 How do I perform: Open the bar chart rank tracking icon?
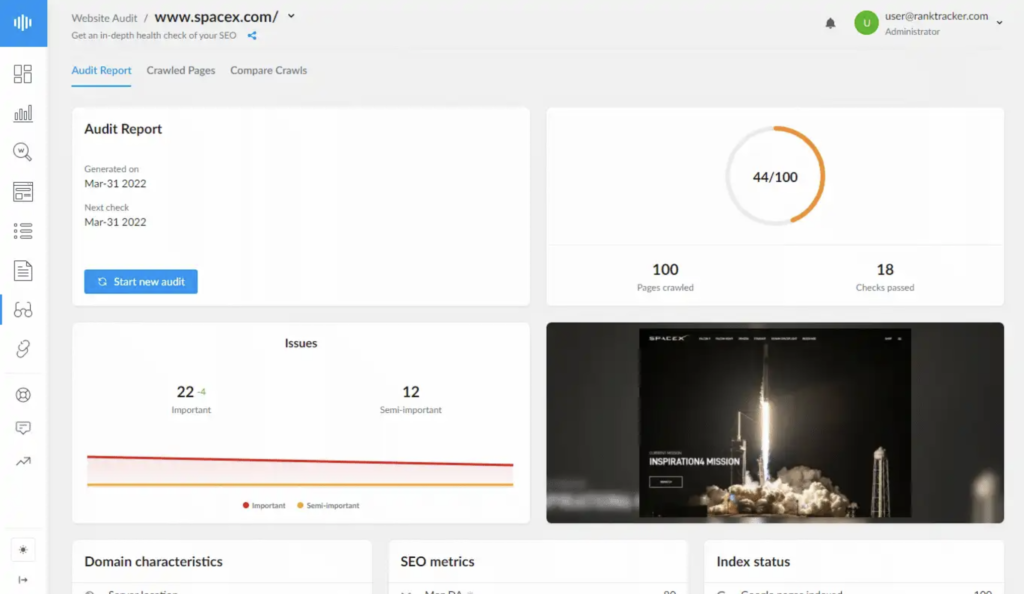(x=23, y=114)
